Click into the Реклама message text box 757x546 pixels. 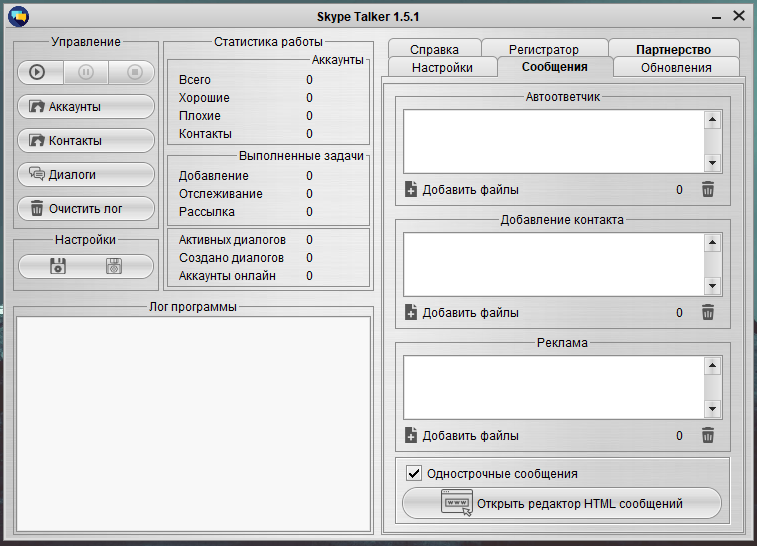tap(554, 387)
